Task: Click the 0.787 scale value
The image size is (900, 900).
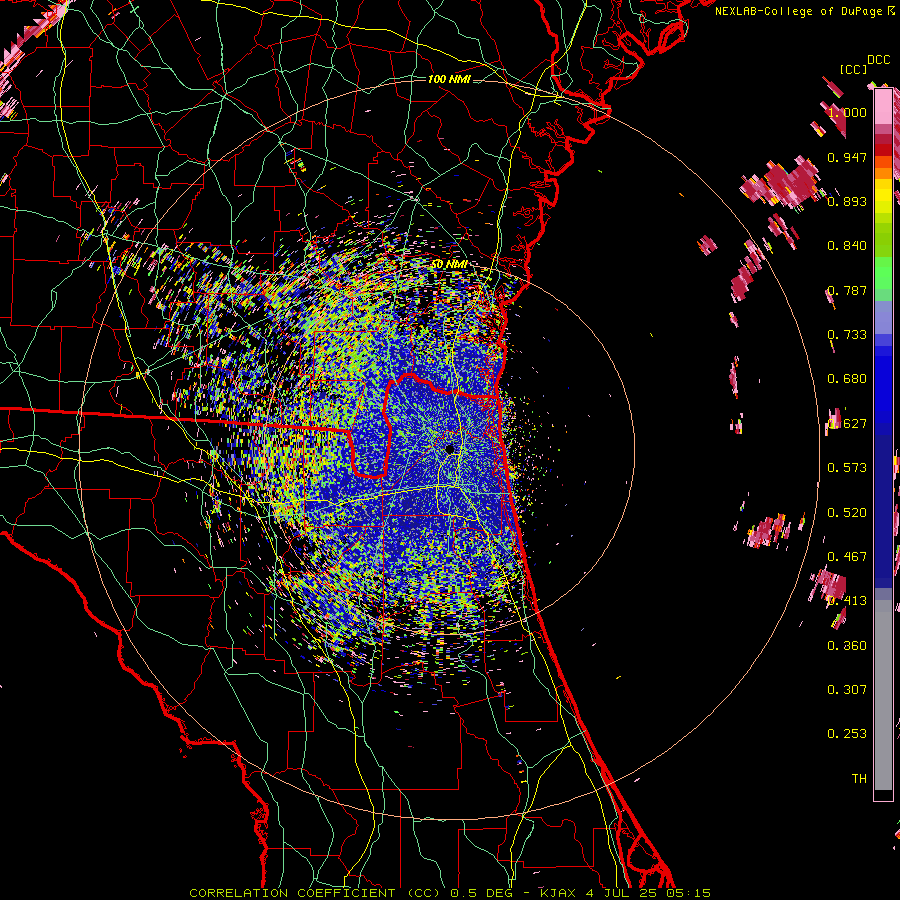Action: click(x=847, y=290)
